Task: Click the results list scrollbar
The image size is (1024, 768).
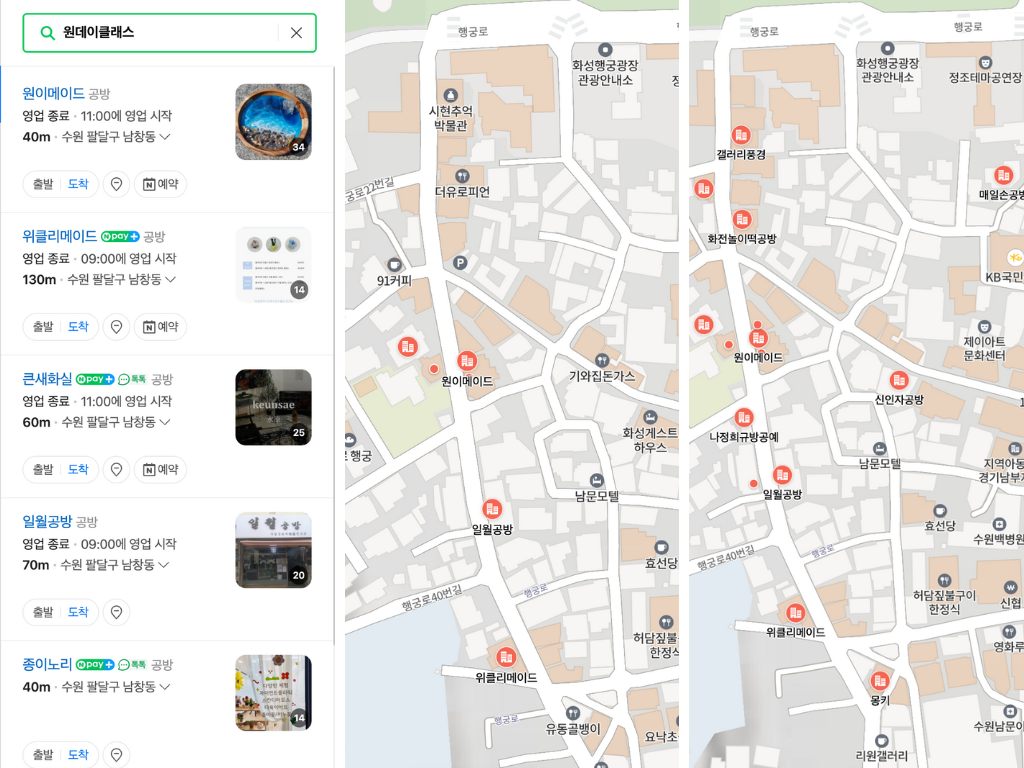Action: (x=334, y=356)
